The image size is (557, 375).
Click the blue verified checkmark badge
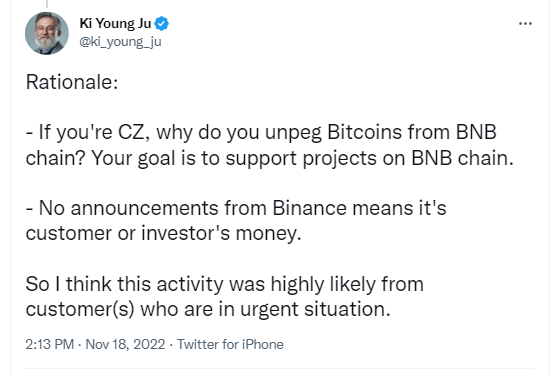tap(161, 24)
